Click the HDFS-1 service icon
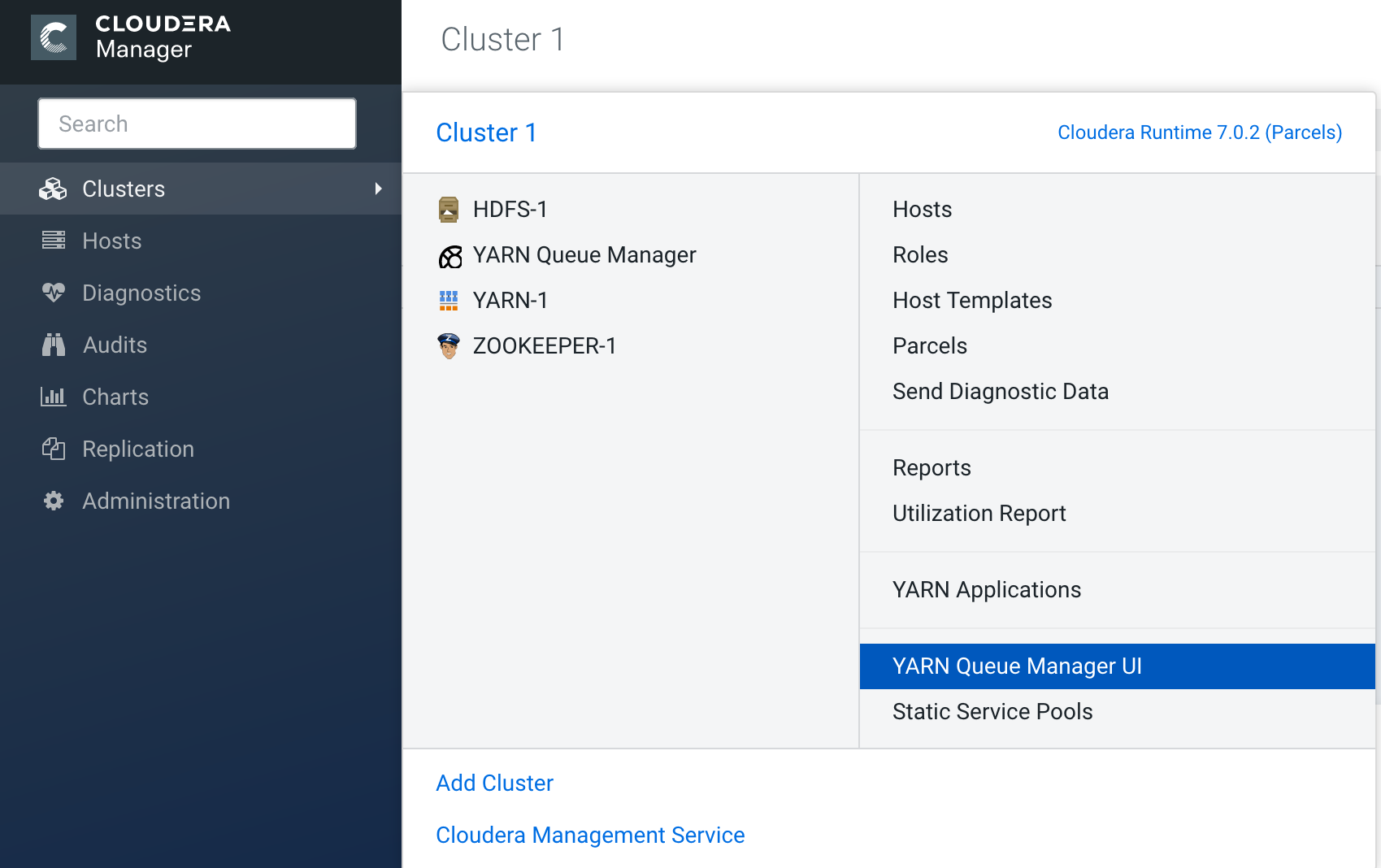This screenshot has width=1381, height=868. pos(449,210)
